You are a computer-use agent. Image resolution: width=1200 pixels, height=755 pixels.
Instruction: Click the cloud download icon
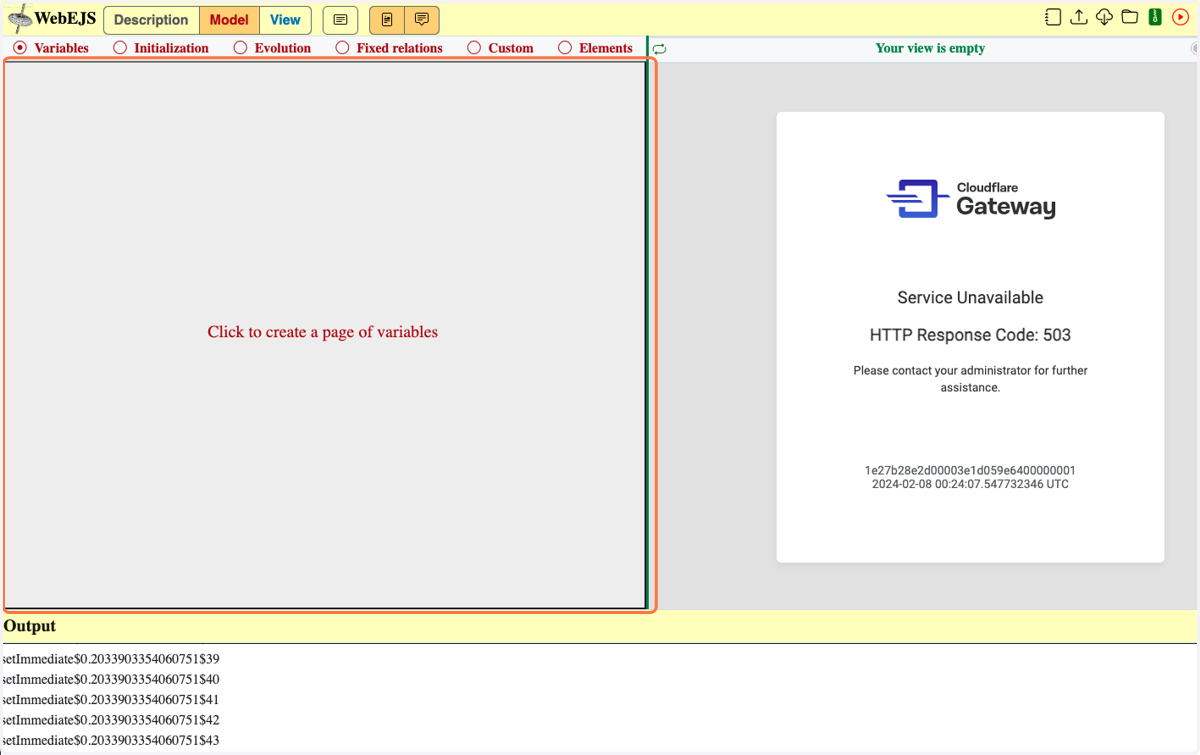tap(1104, 17)
